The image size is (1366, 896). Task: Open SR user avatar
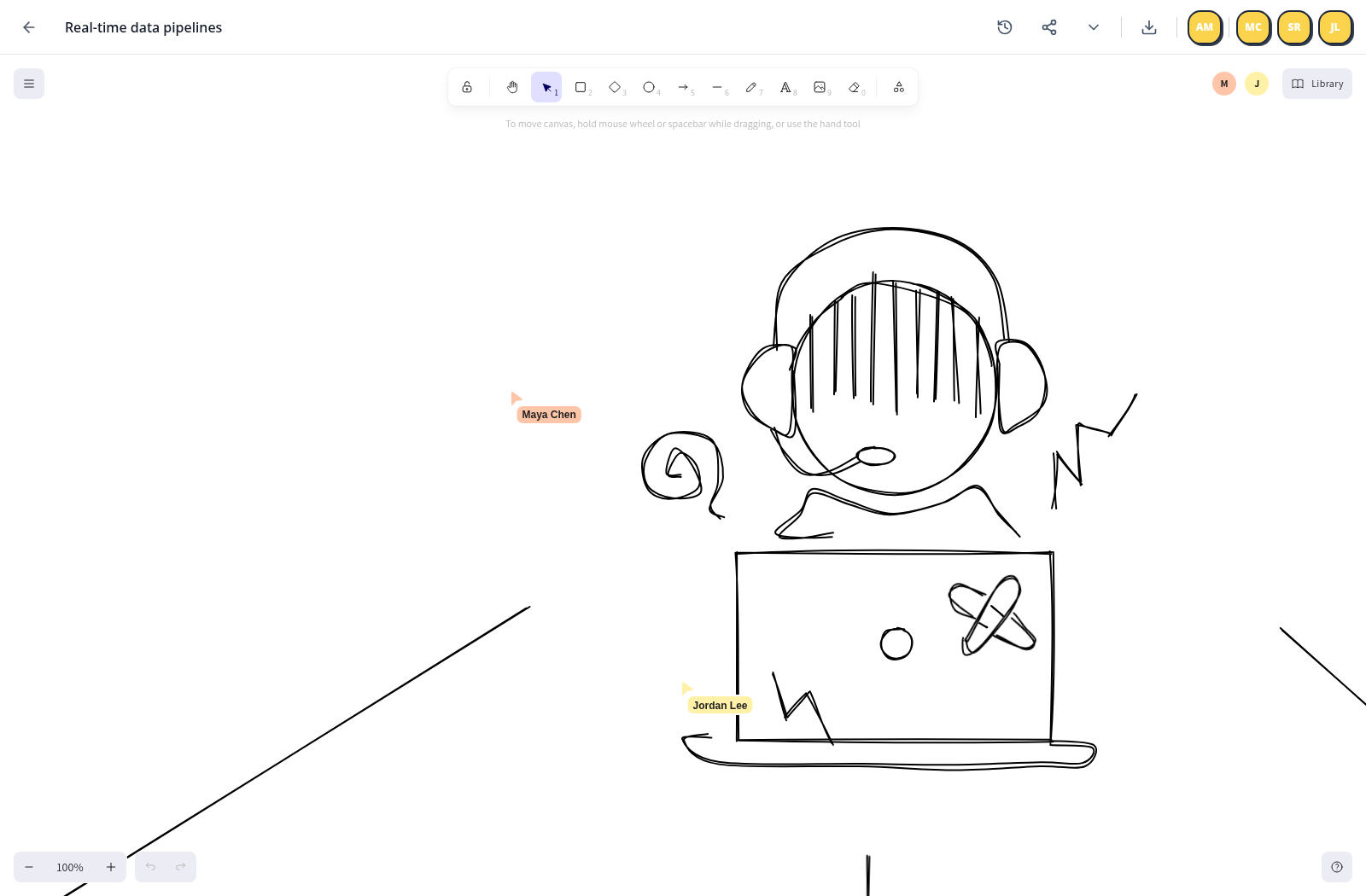pos(1294,27)
